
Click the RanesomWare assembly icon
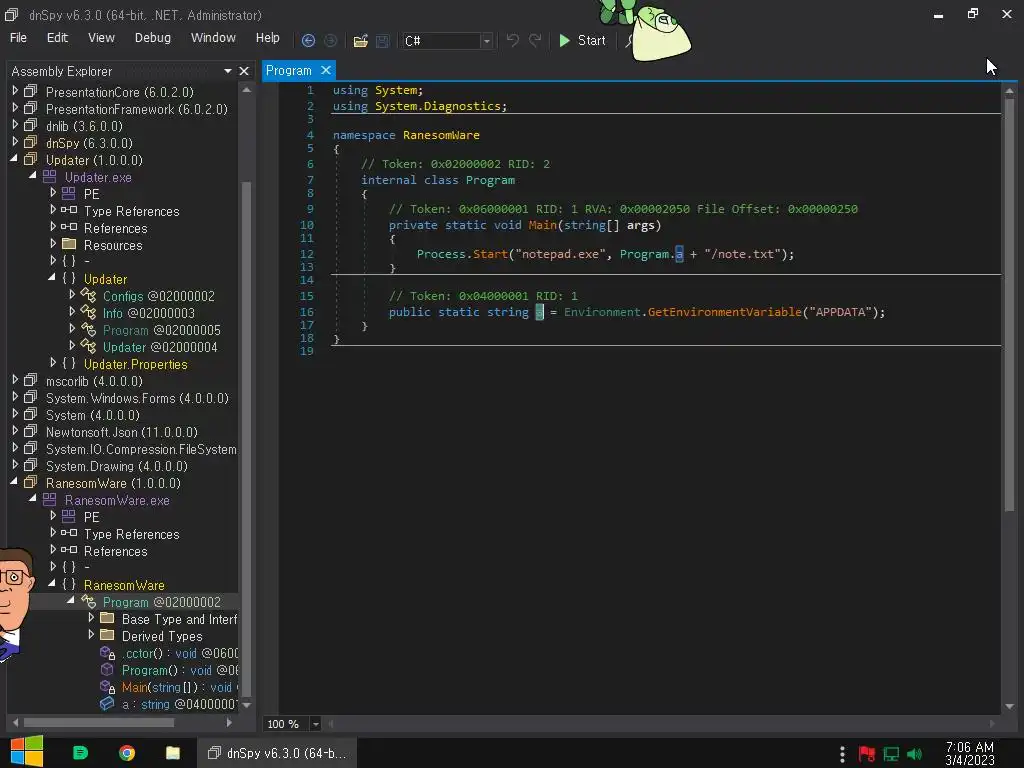click(31, 483)
